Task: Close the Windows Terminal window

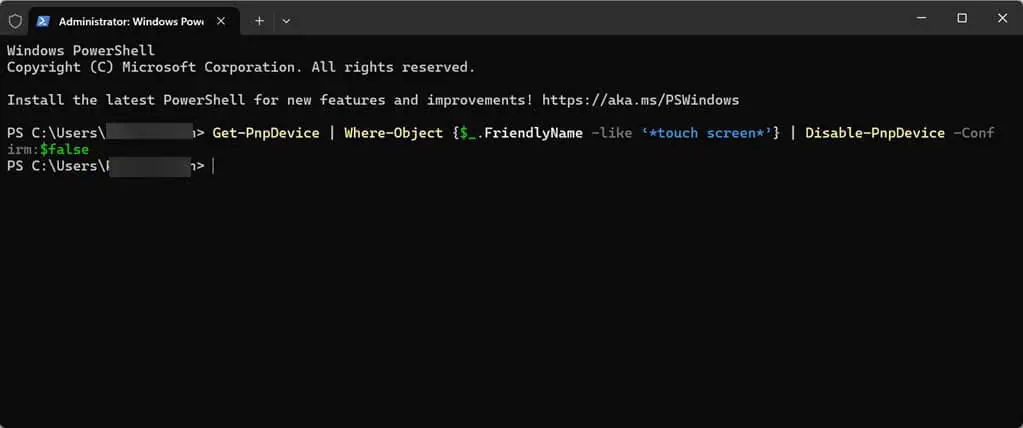Action: (x=1002, y=19)
